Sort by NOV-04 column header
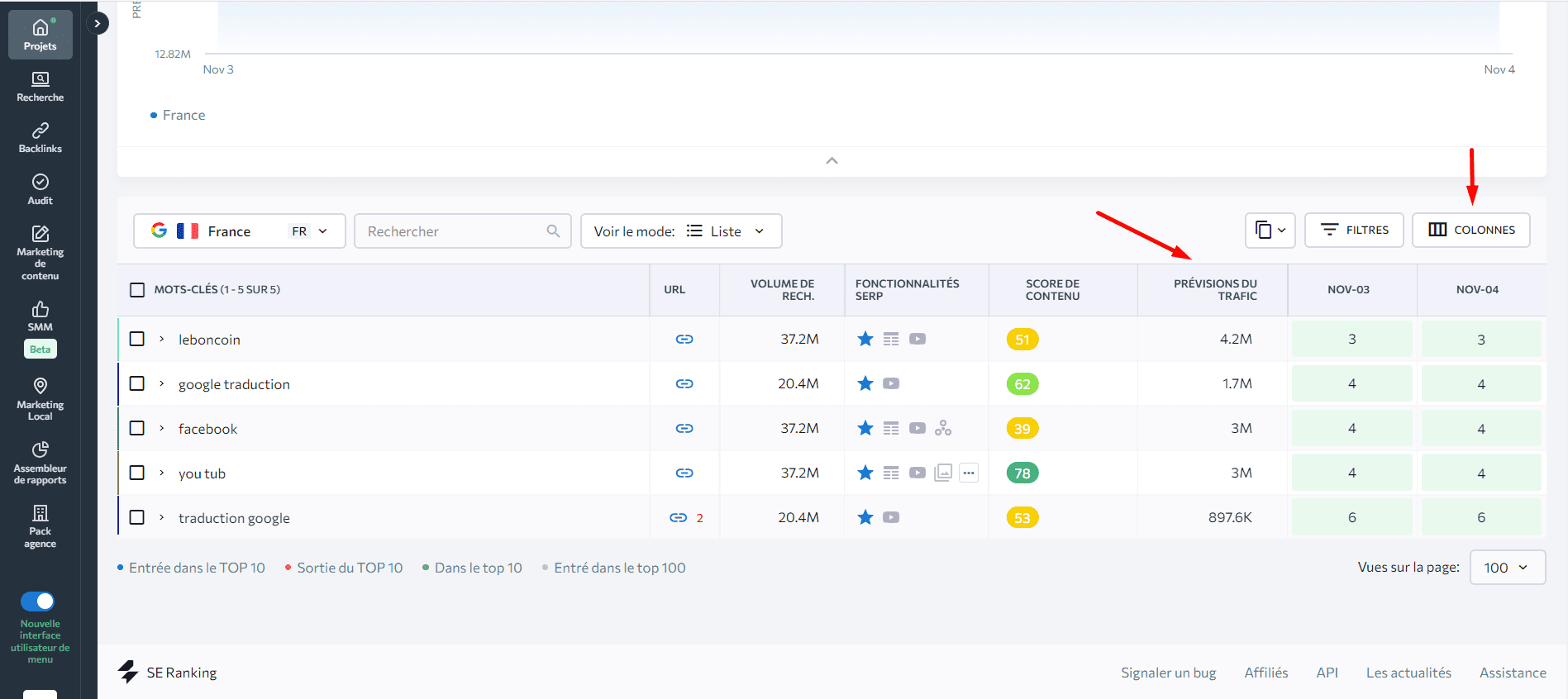1568x699 pixels. (1477, 290)
